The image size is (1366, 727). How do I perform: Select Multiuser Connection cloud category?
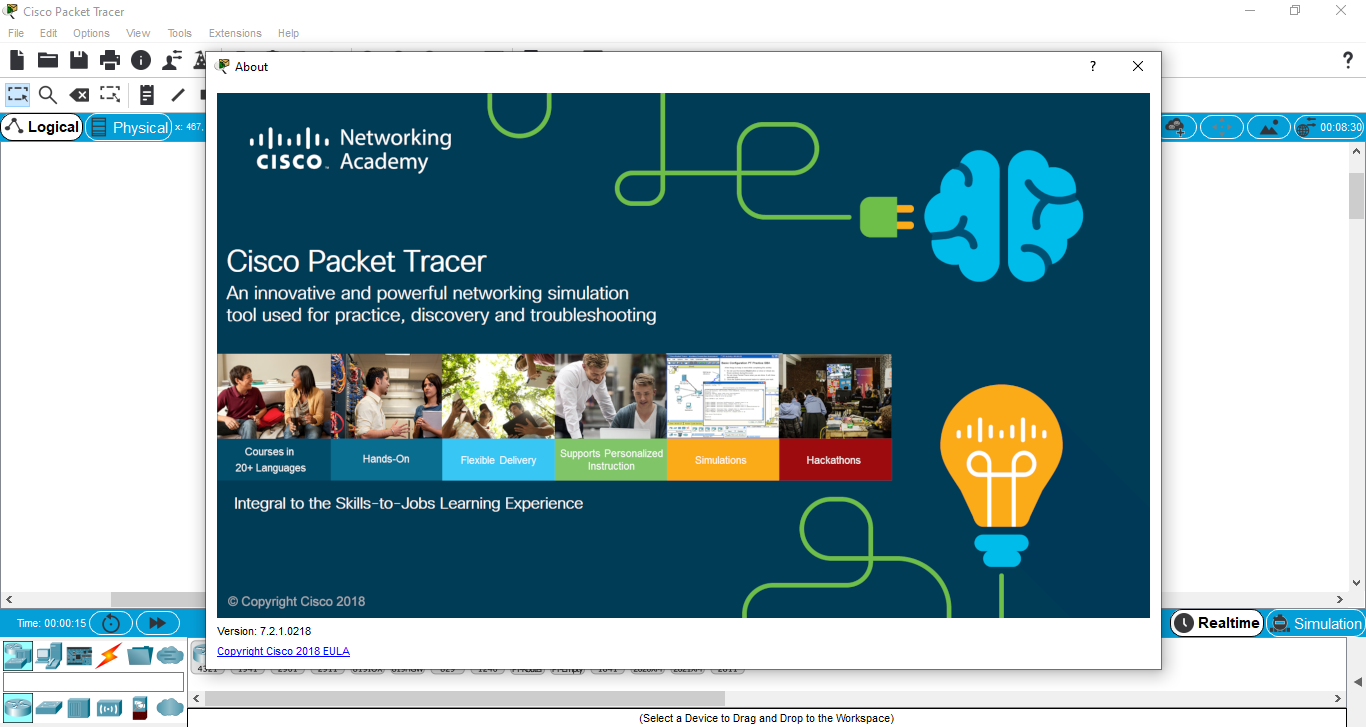coord(170,655)
